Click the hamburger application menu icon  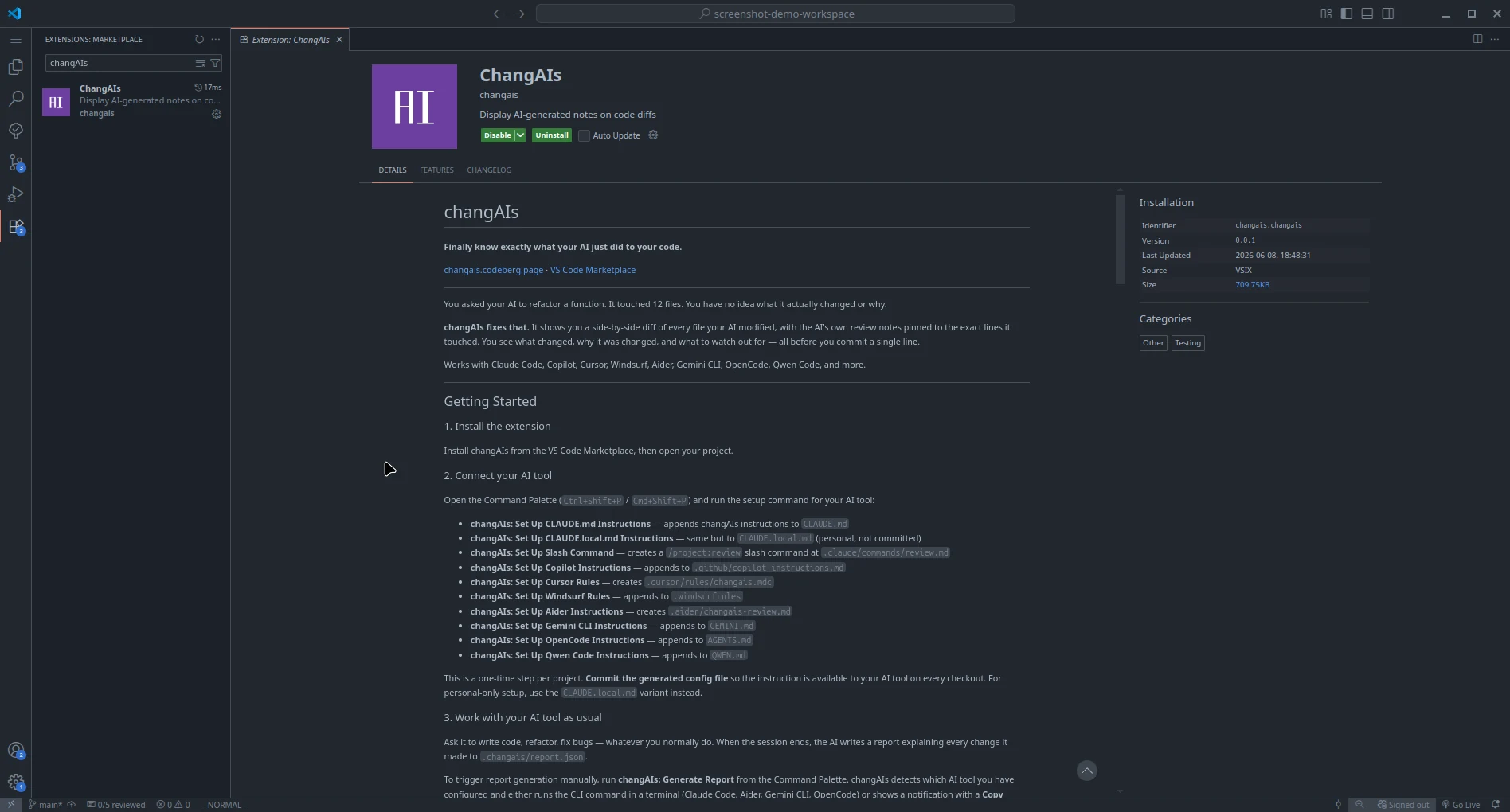(15, 39)
